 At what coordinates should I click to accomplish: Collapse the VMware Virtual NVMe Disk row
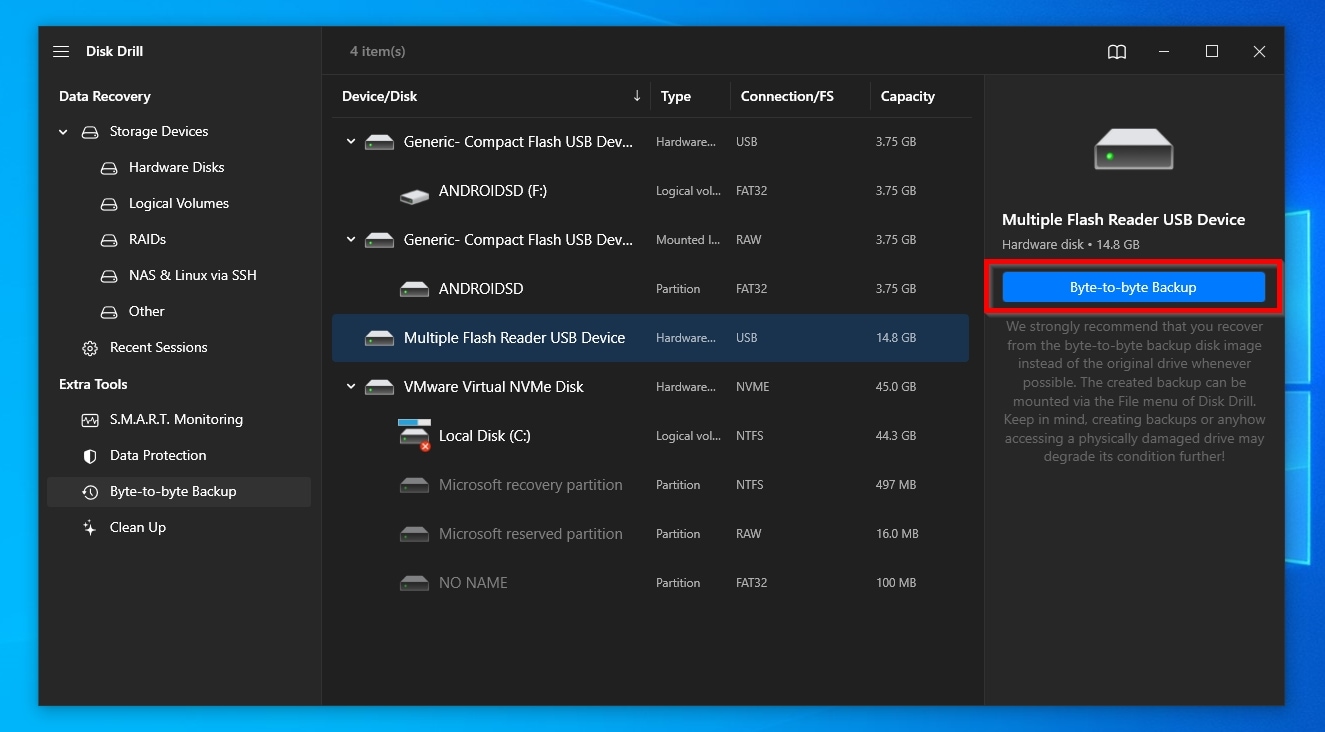pyautogui.click(x=351, y=387)
